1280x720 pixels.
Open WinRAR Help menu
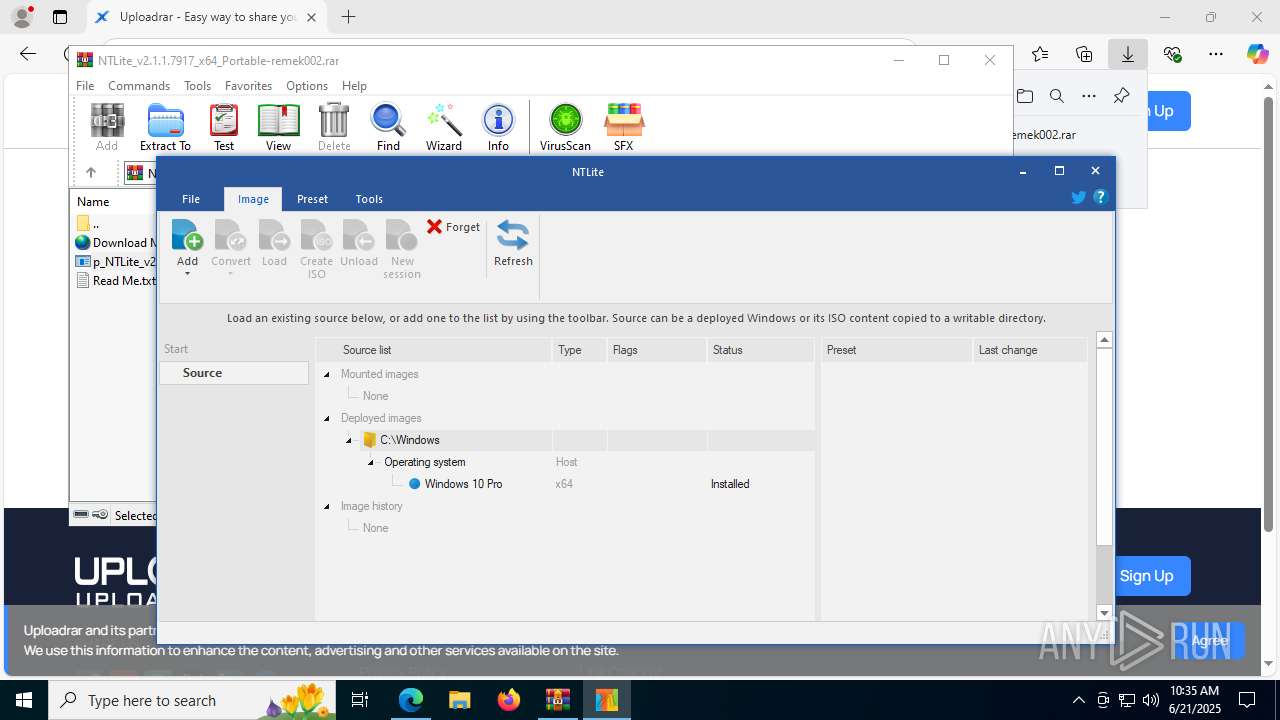tap(354, 86)
